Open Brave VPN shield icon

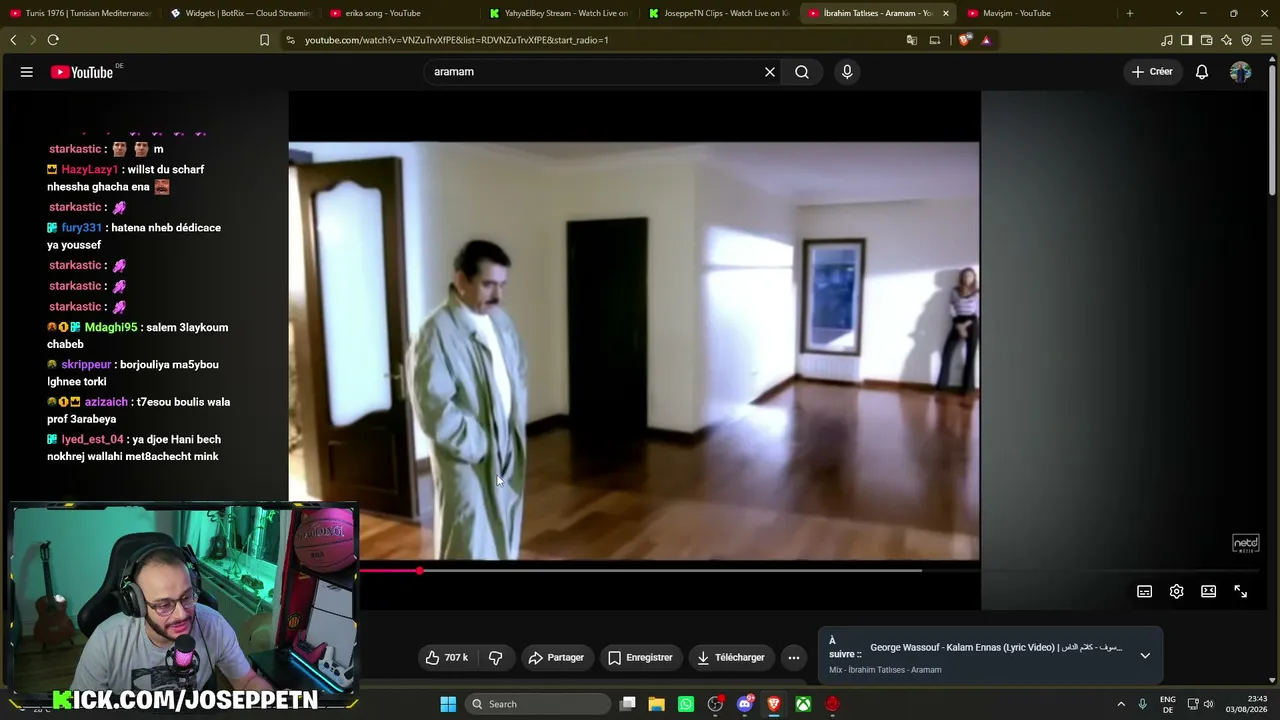tap(1247, 40)
